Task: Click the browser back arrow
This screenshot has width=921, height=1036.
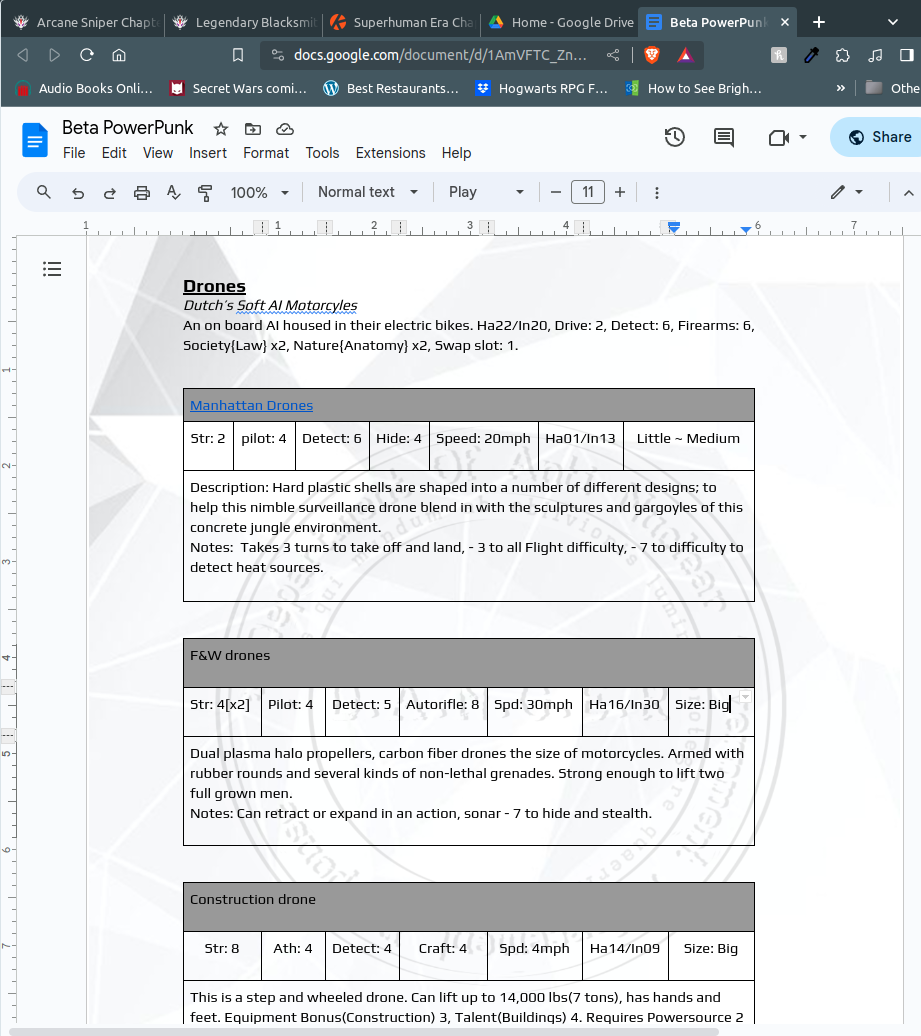Action: 22,55
